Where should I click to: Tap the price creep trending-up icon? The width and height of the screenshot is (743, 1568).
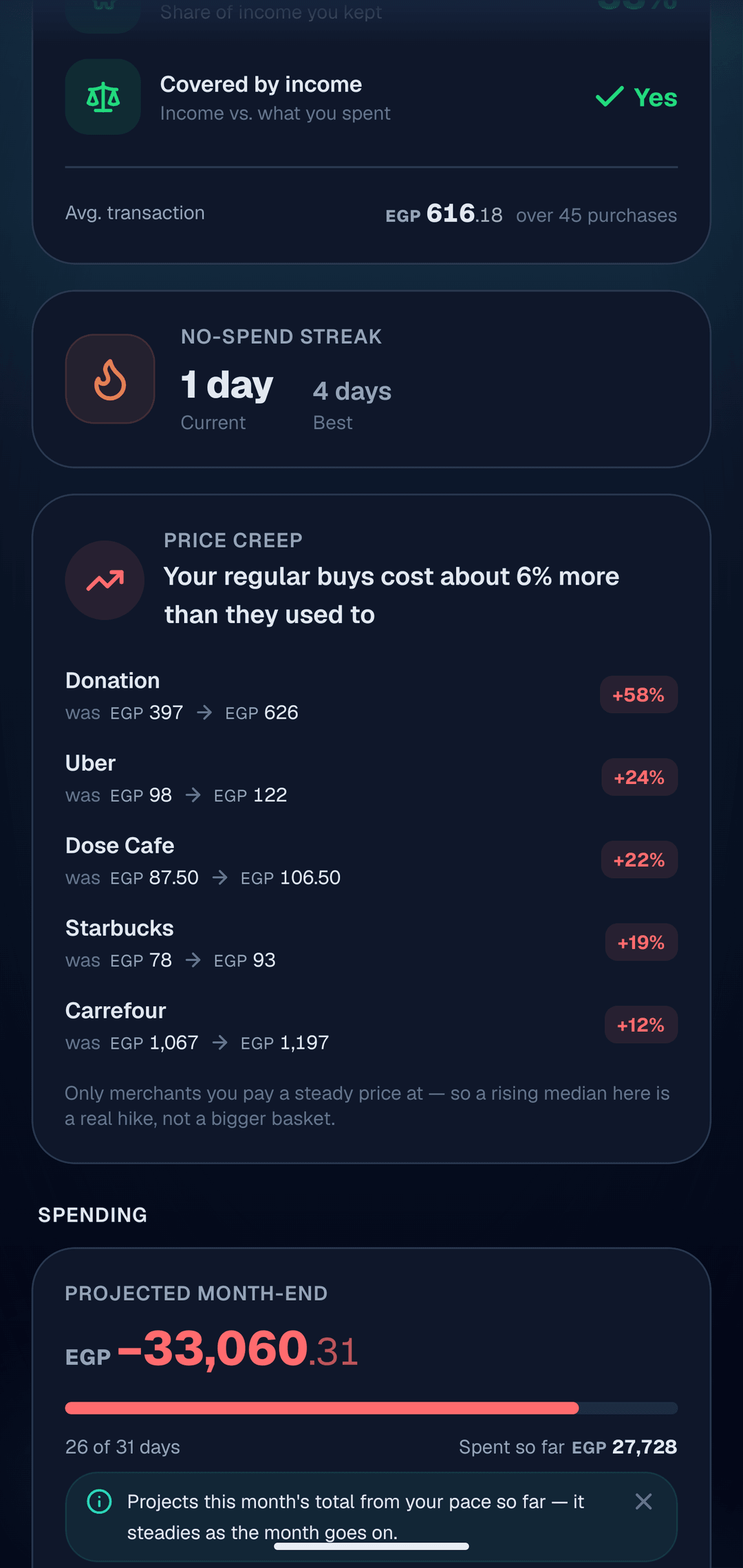coord(105,580)
